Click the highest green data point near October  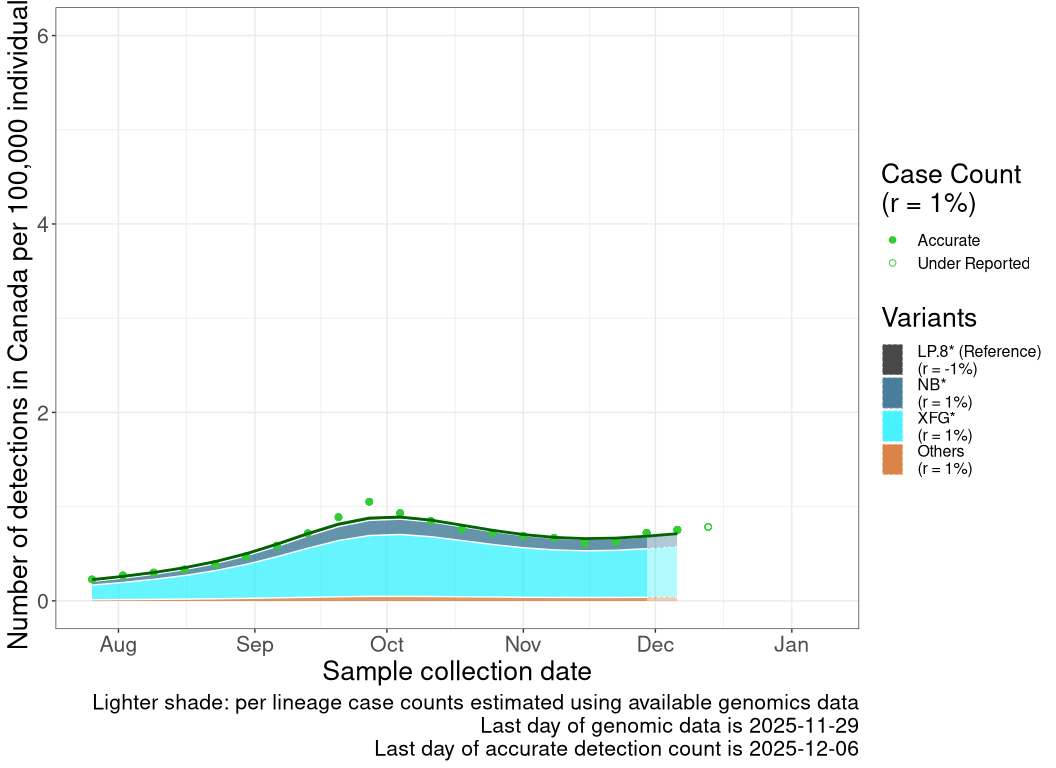(369, 502)
